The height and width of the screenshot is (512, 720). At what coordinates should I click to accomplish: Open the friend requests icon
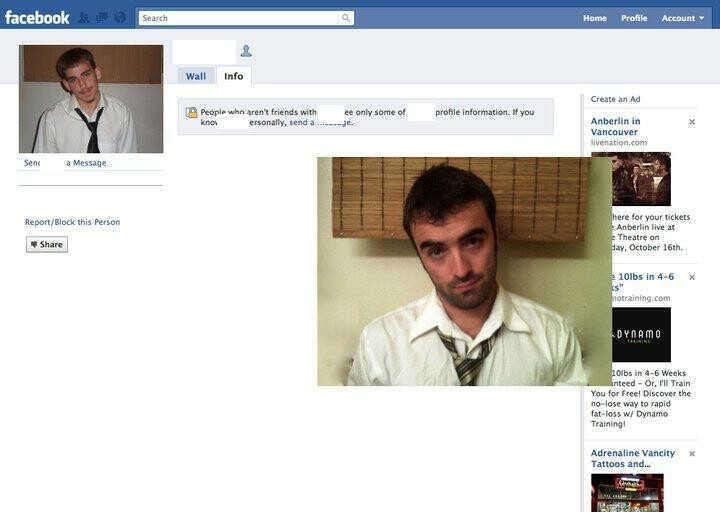click(x=84, y=18)
